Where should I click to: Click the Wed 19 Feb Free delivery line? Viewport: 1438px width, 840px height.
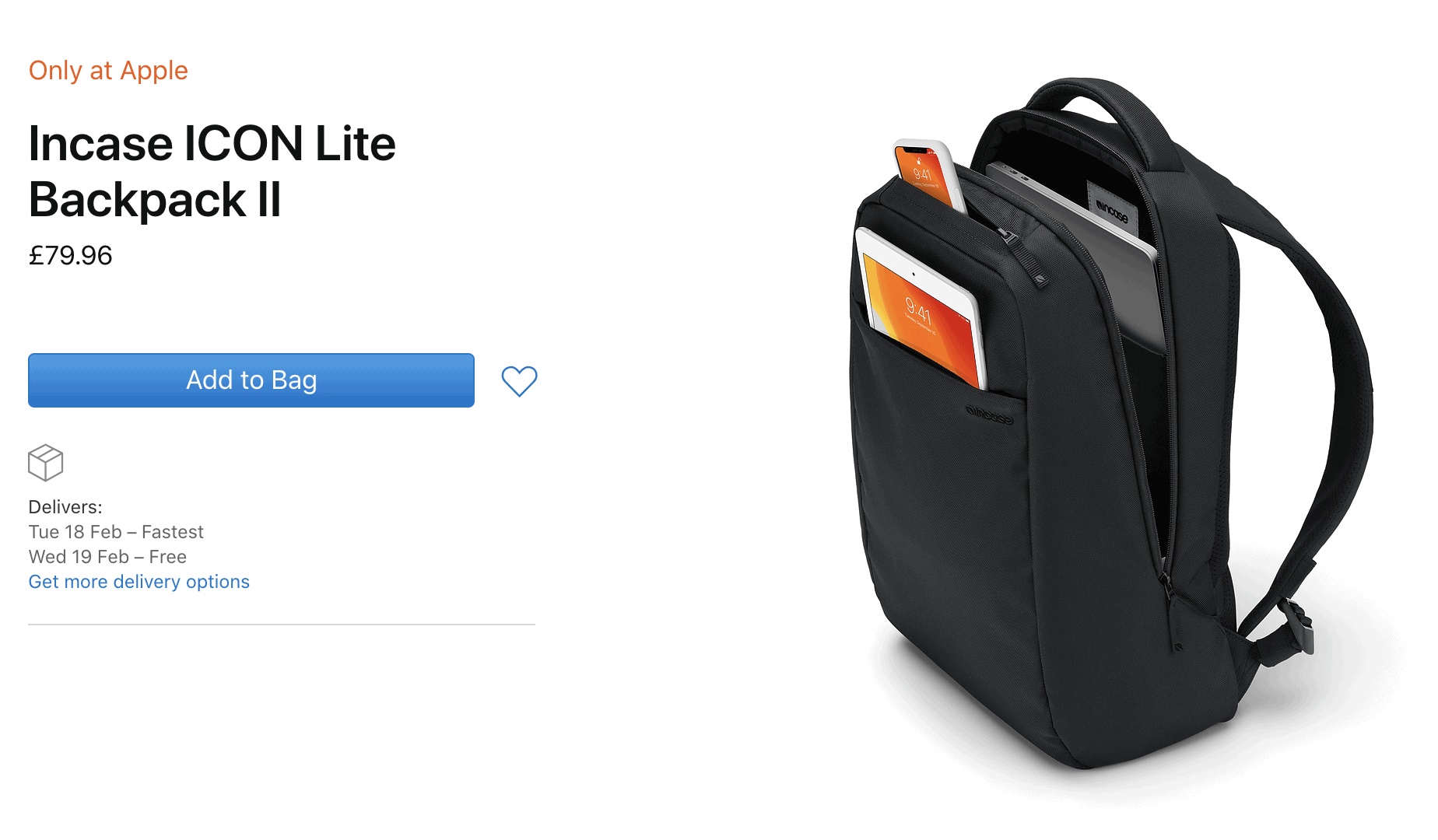point(107,557)
